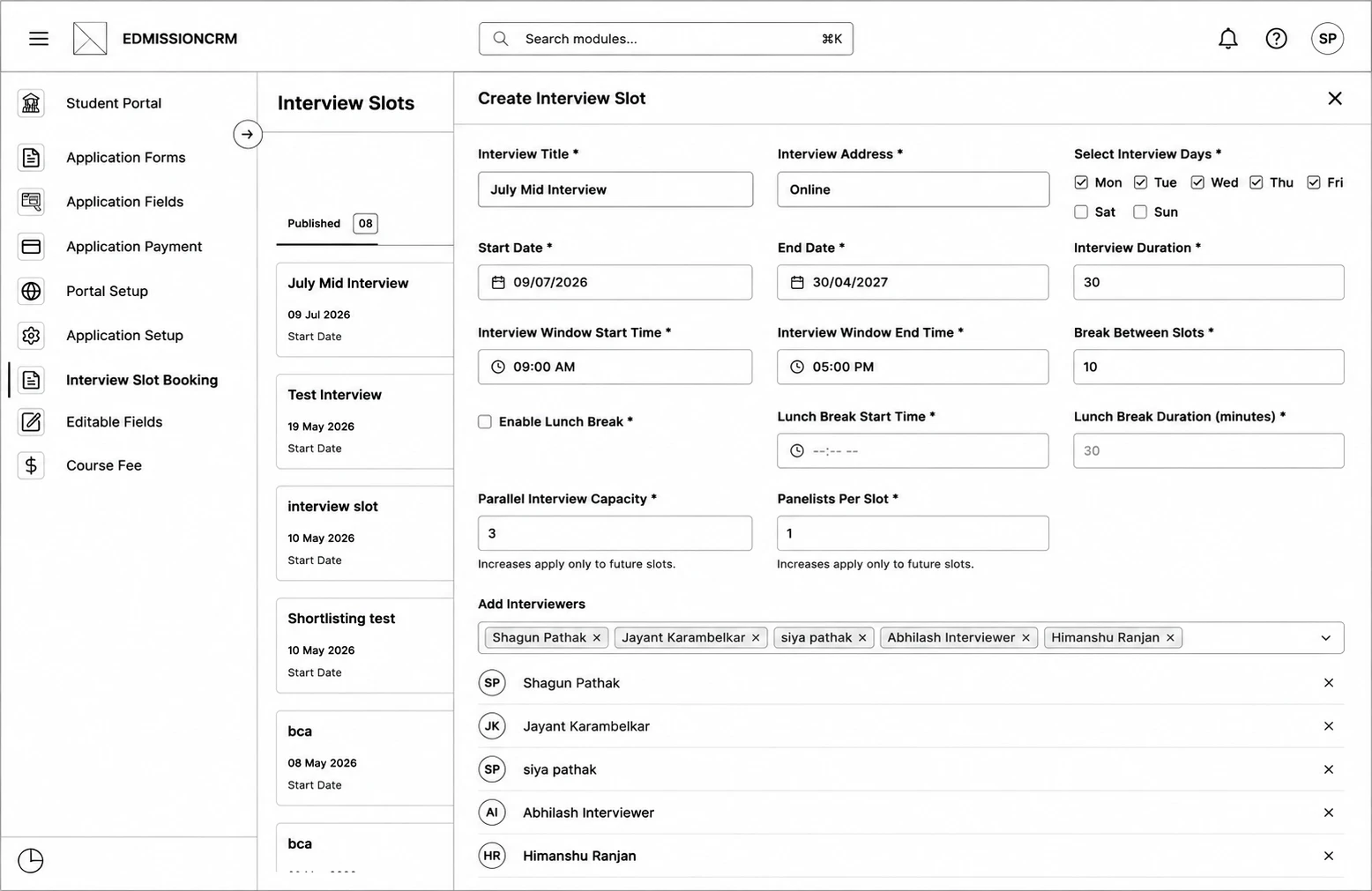Expand the Add Interviewers dropdown arrow

1325,638
